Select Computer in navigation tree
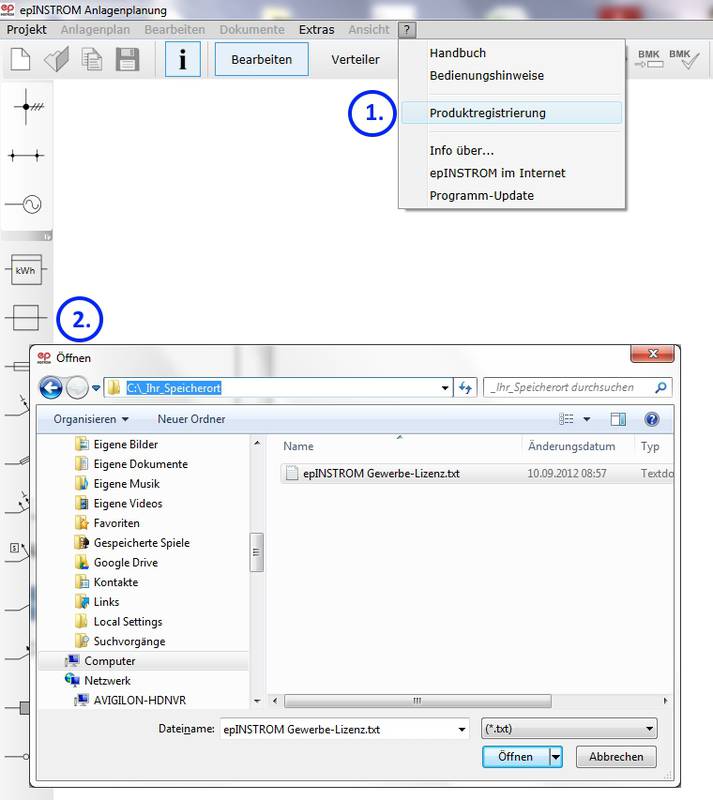Screen dimensions: 713x800 point(143,661)
